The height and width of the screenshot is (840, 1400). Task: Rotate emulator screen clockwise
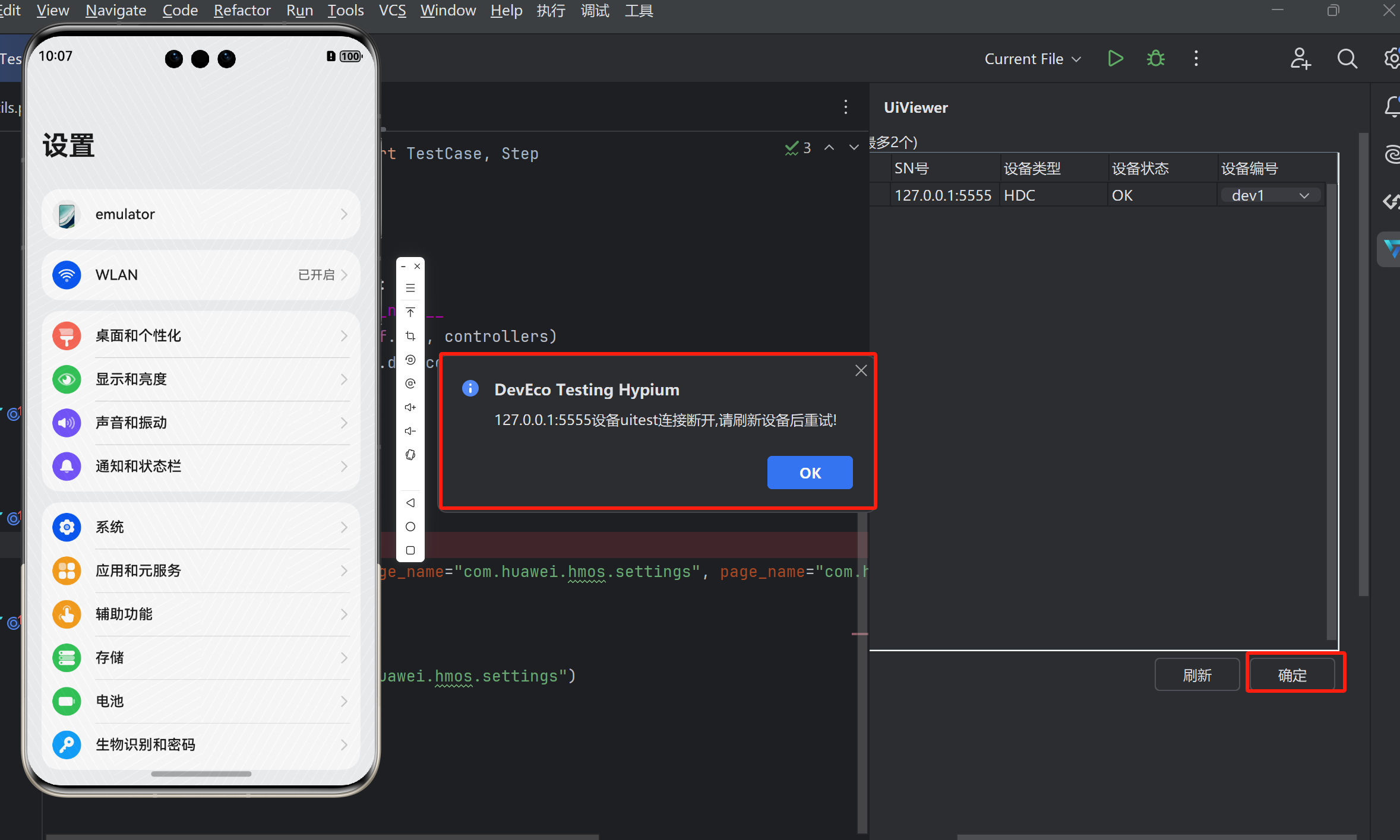click(410, 383)
